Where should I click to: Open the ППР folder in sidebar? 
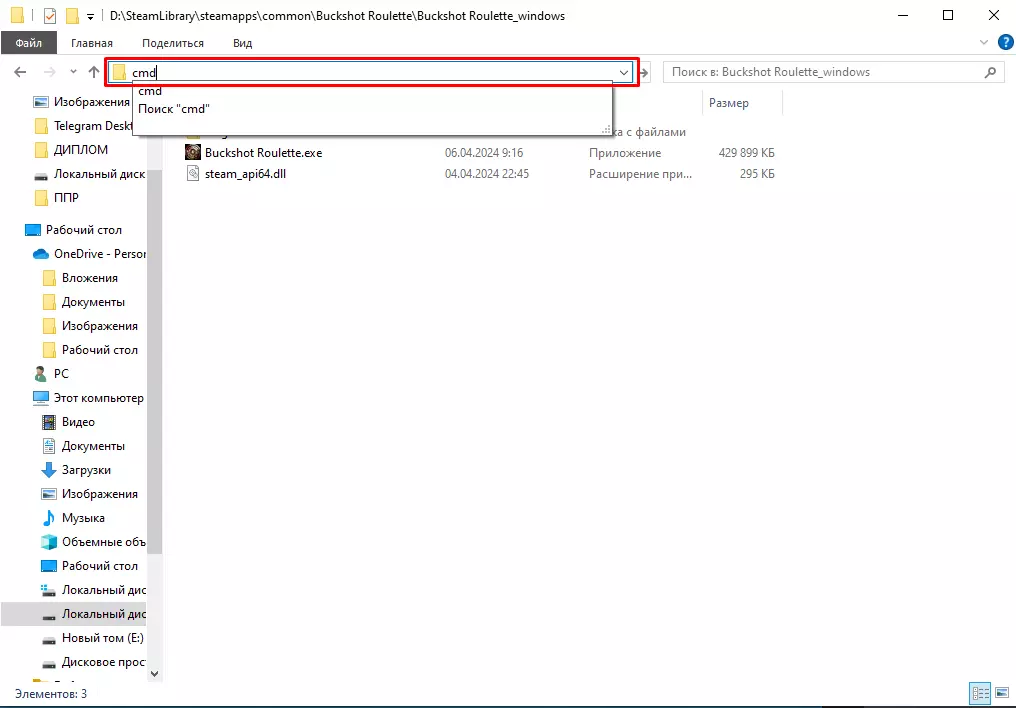pyautogui.click(x=66, y=198)
